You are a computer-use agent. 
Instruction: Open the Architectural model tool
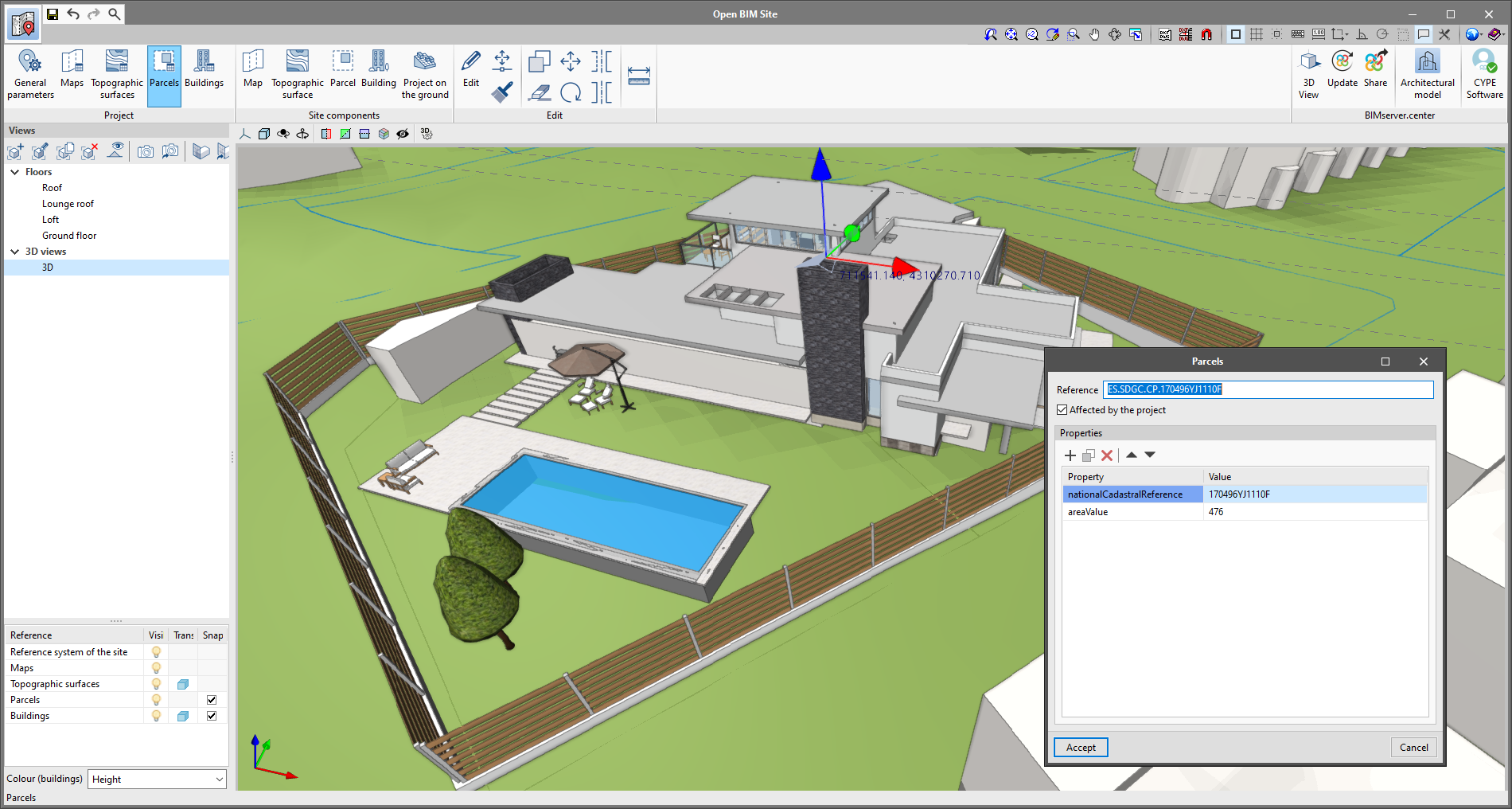[1427, 75]
